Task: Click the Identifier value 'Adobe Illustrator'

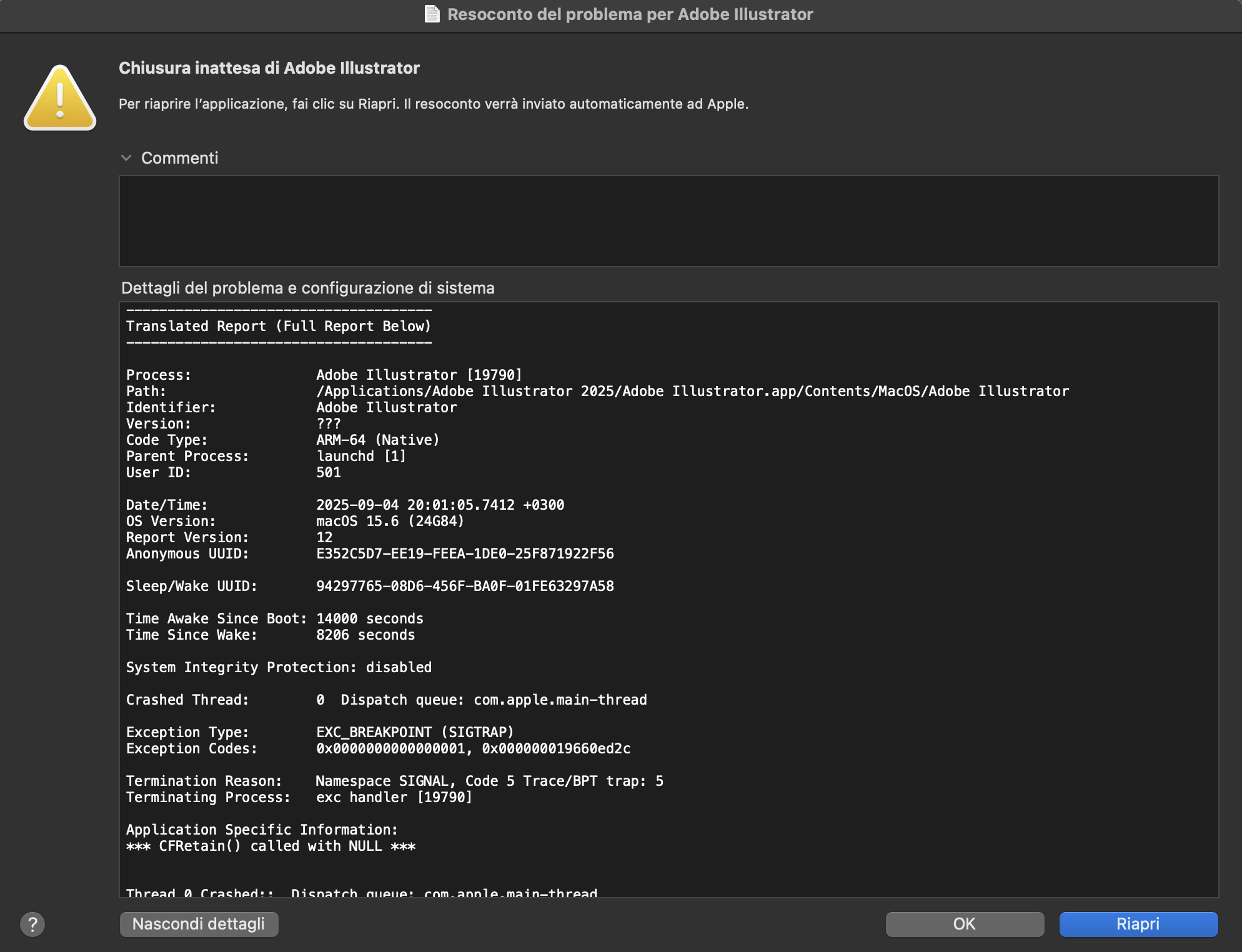Action: pyautogui.click(x=386, y=407)
